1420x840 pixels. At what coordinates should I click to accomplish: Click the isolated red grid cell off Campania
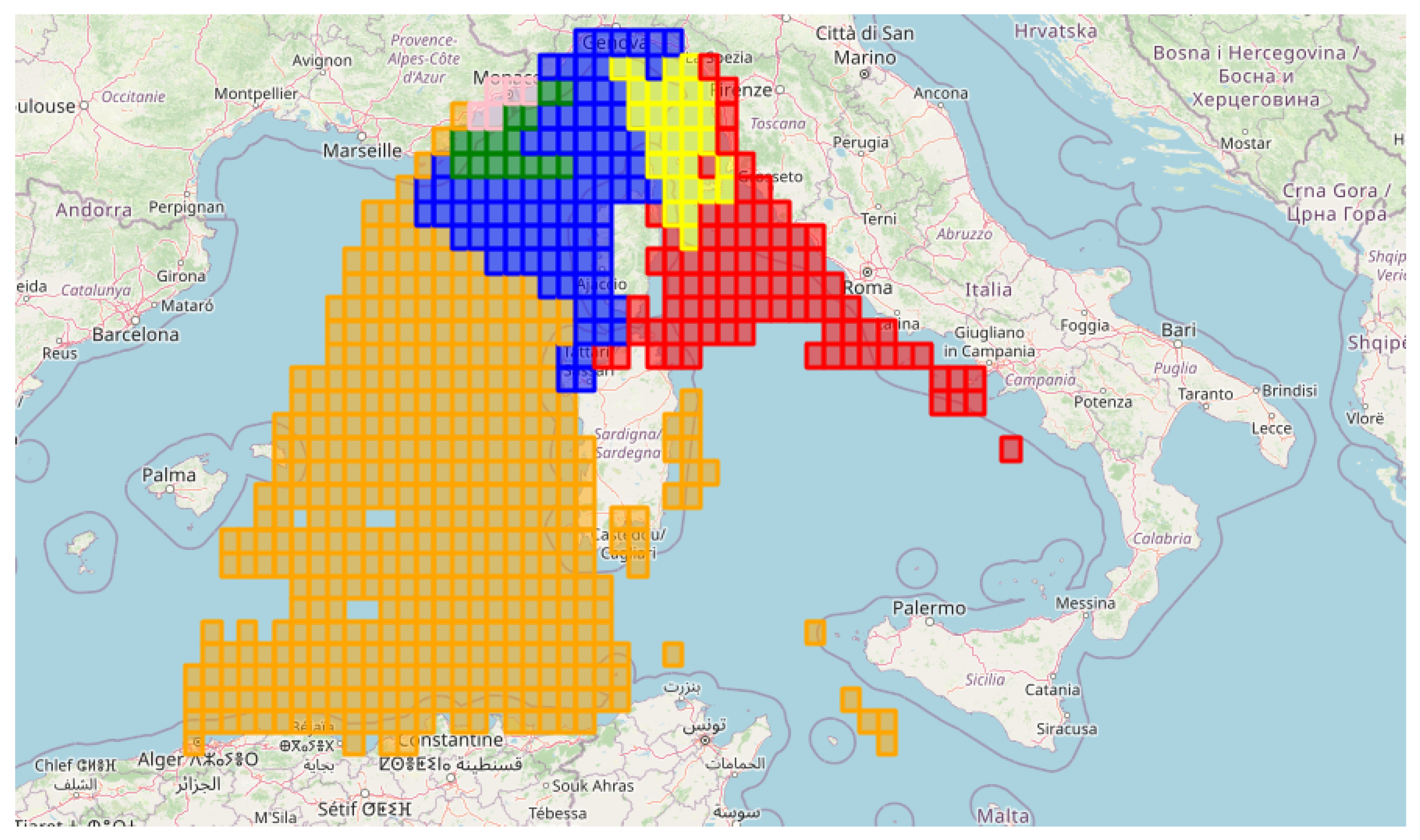[x=1011, y=449]
